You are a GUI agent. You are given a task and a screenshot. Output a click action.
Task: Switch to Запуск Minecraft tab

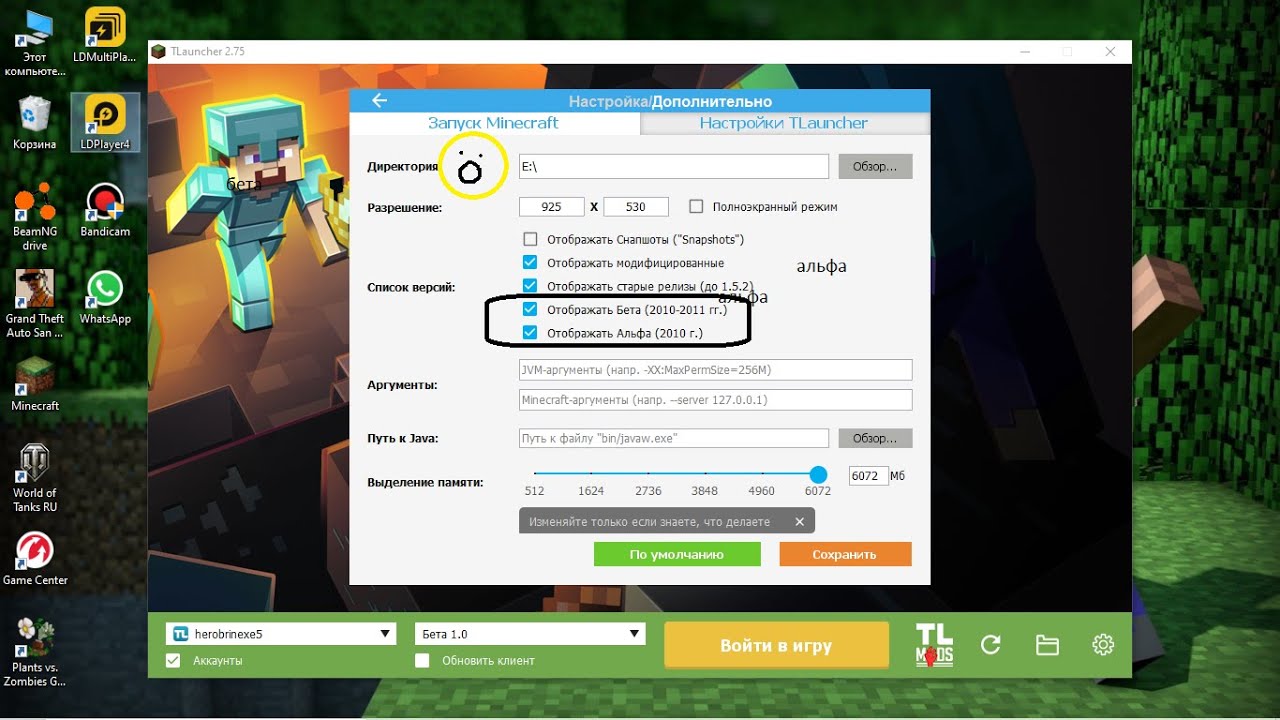494,123
